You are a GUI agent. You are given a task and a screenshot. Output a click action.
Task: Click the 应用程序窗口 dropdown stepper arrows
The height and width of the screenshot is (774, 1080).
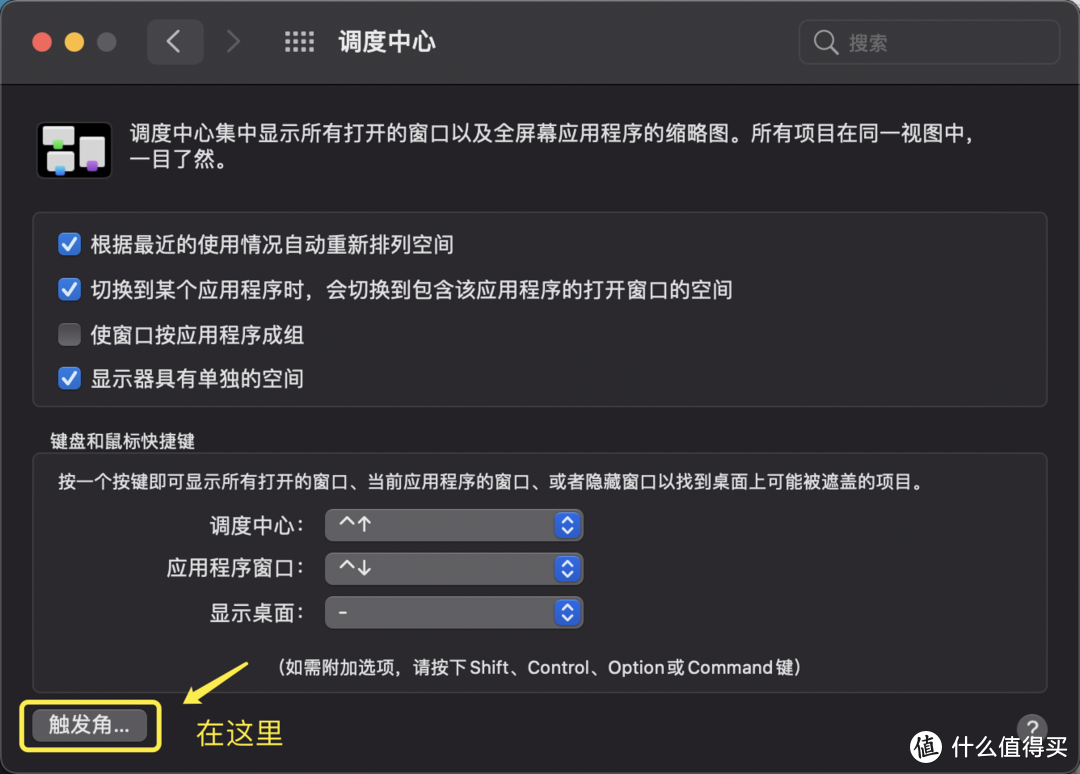pos(567,568)
